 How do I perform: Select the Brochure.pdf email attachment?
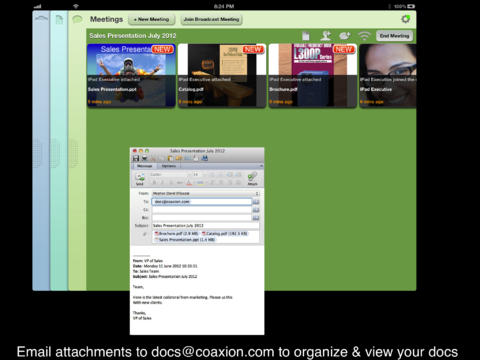[x=176, y=234]
